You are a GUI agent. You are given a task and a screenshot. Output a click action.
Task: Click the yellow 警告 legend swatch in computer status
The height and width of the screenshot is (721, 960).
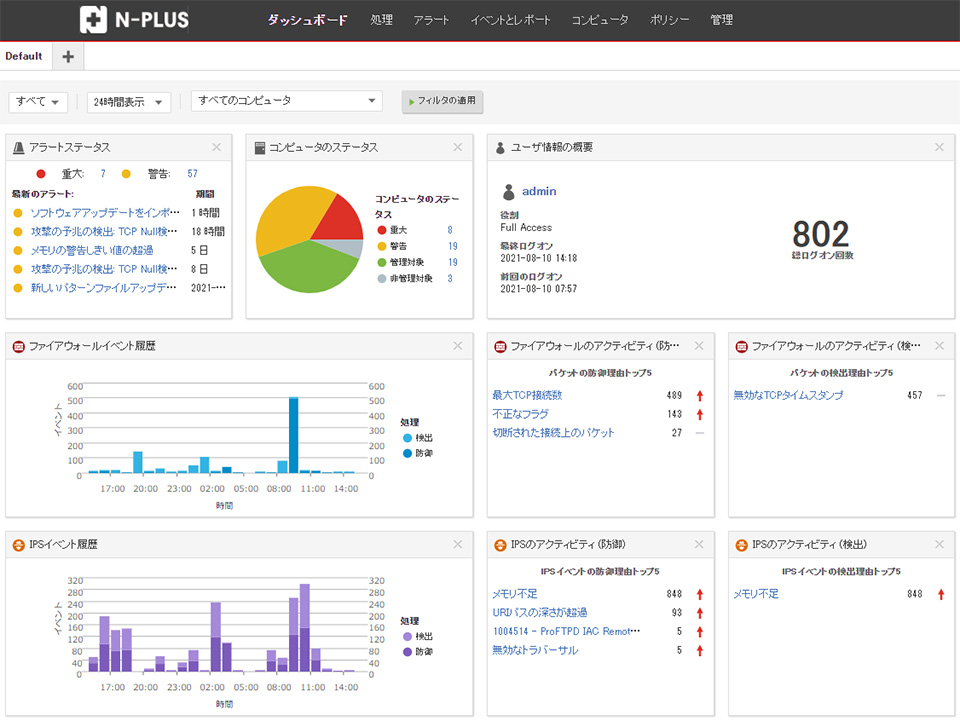click(381, 246)
